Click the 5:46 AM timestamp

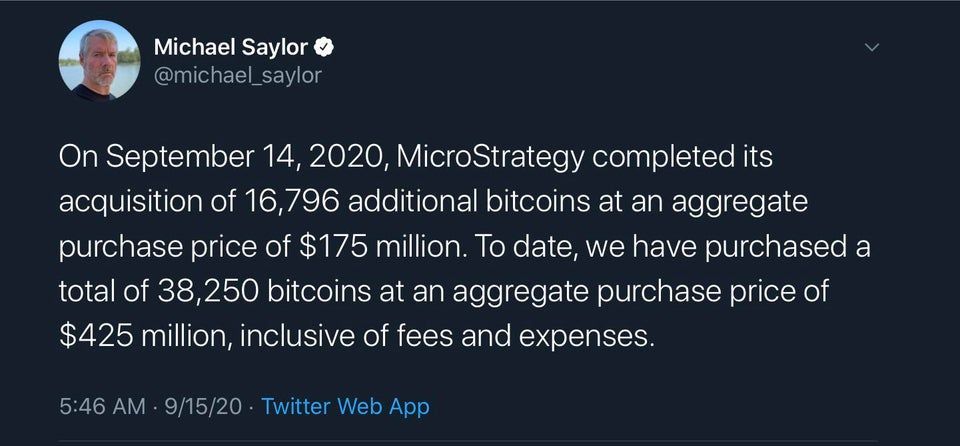click(103, 406)
